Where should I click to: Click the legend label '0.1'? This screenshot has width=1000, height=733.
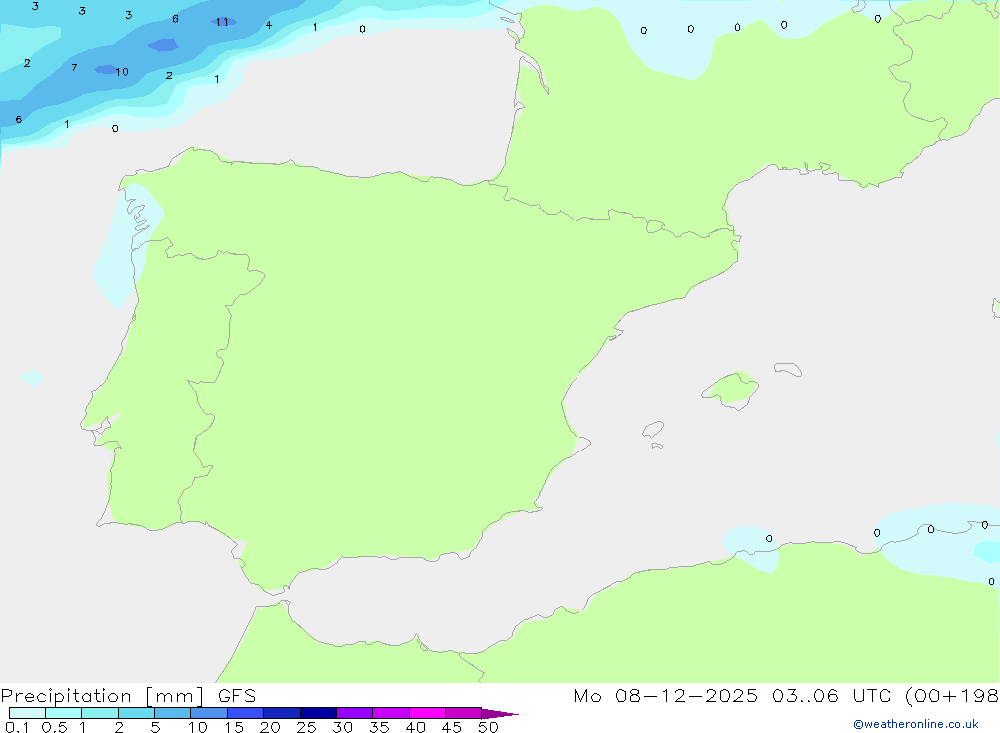point(17,727)
